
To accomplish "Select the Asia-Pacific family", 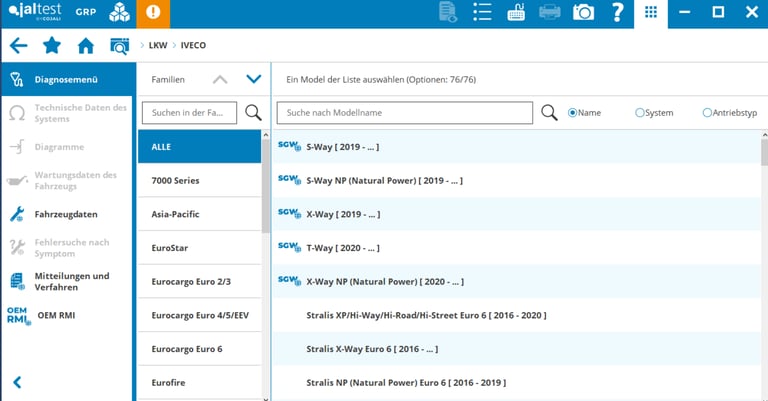I will (200, 214).
